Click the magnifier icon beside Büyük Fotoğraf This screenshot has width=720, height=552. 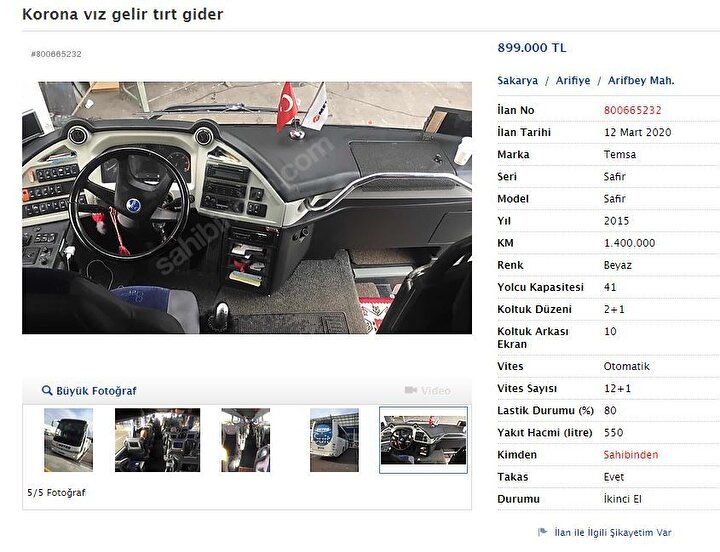46,390
